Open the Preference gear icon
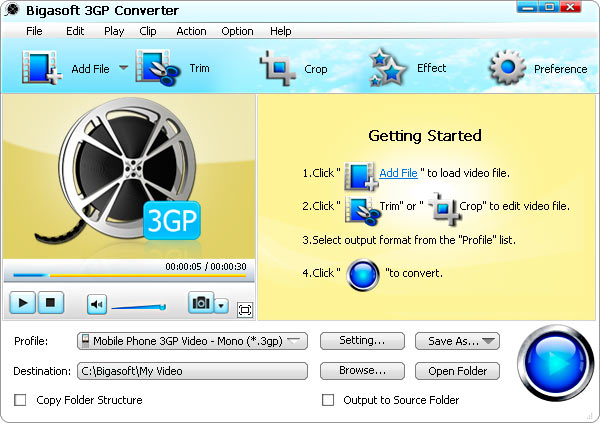600x423 pixels. point(507,68)
